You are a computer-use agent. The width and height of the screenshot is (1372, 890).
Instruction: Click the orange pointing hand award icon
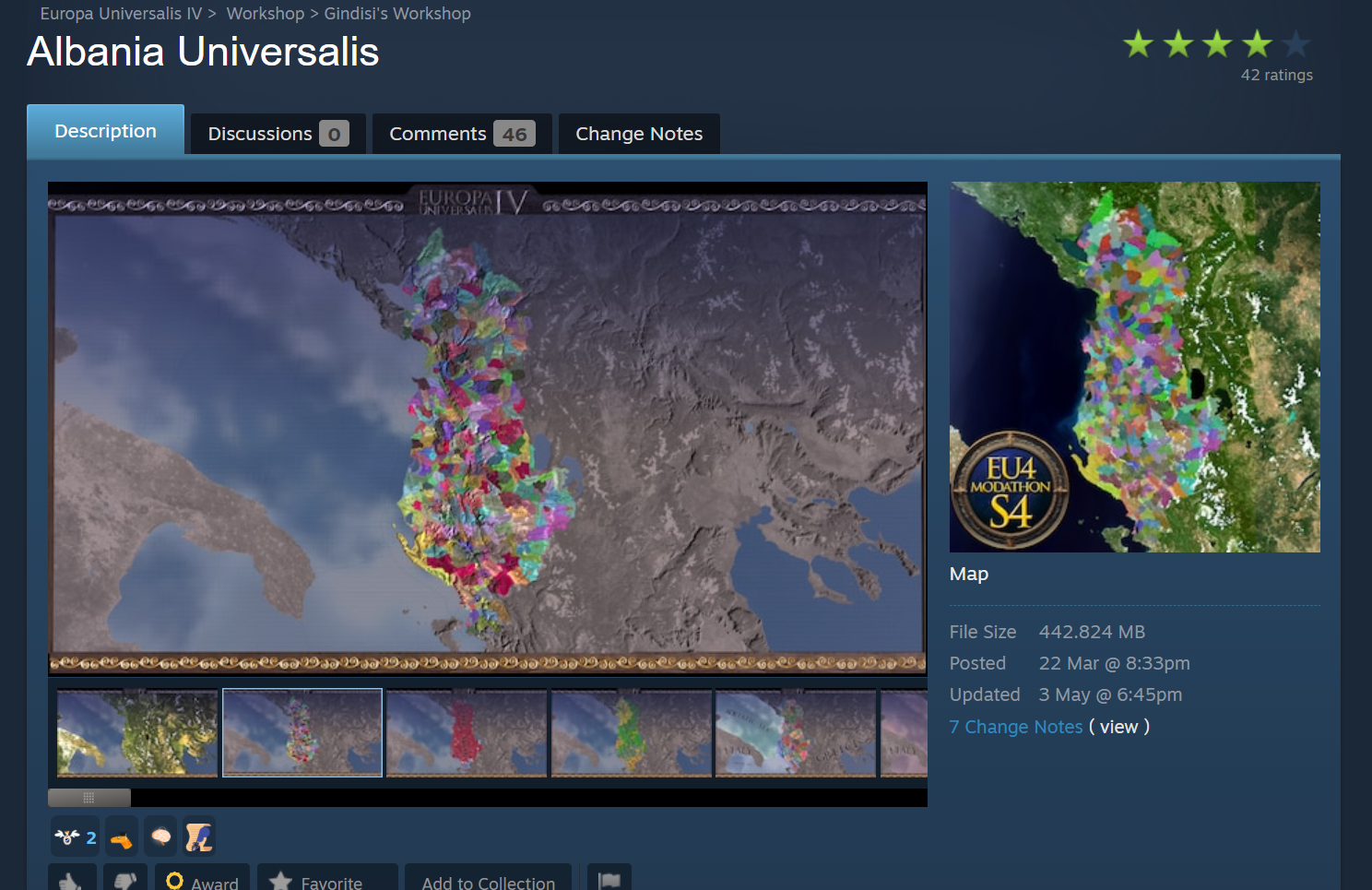pos(122,837)
